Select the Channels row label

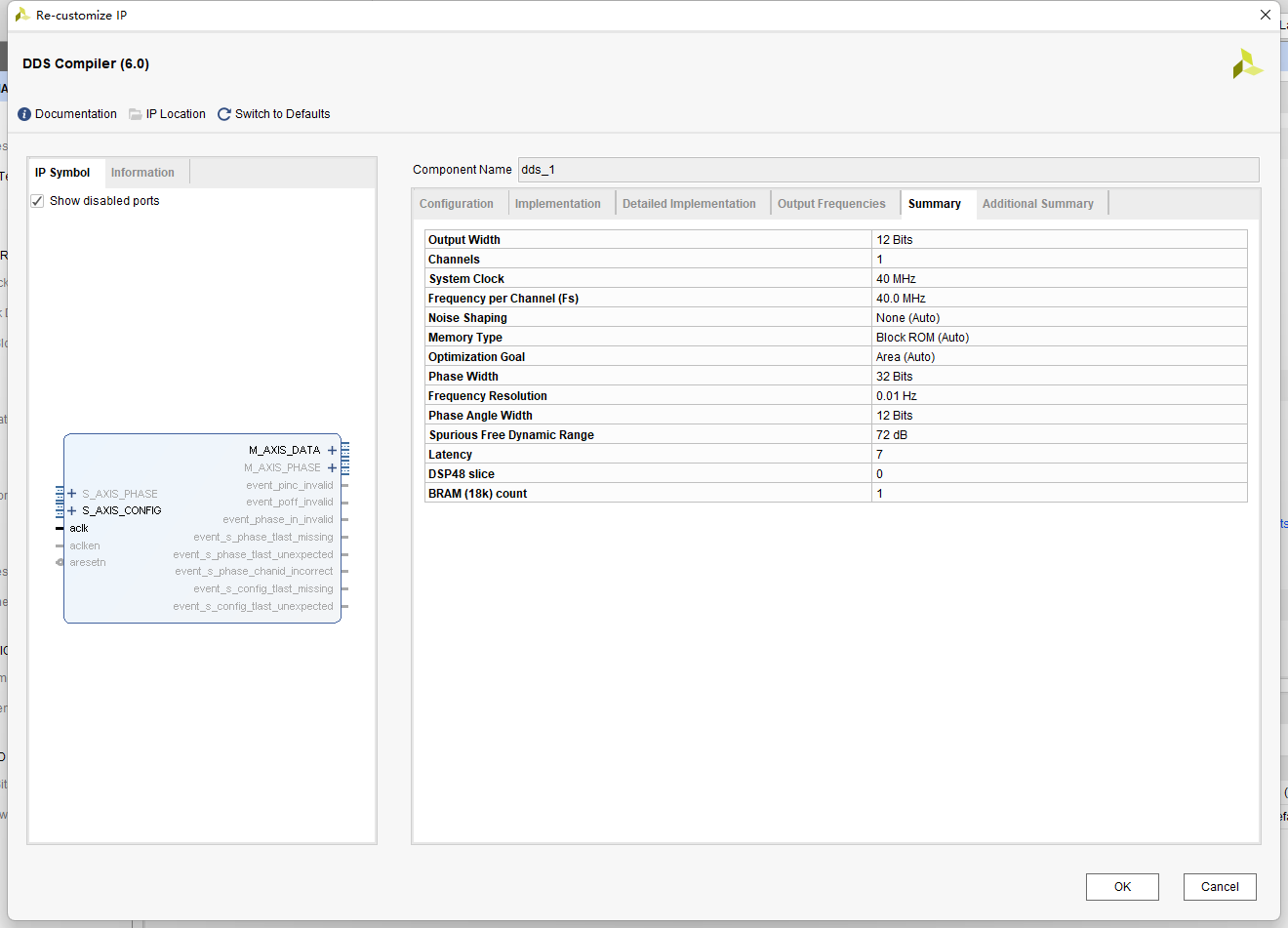tap(454, 260)
